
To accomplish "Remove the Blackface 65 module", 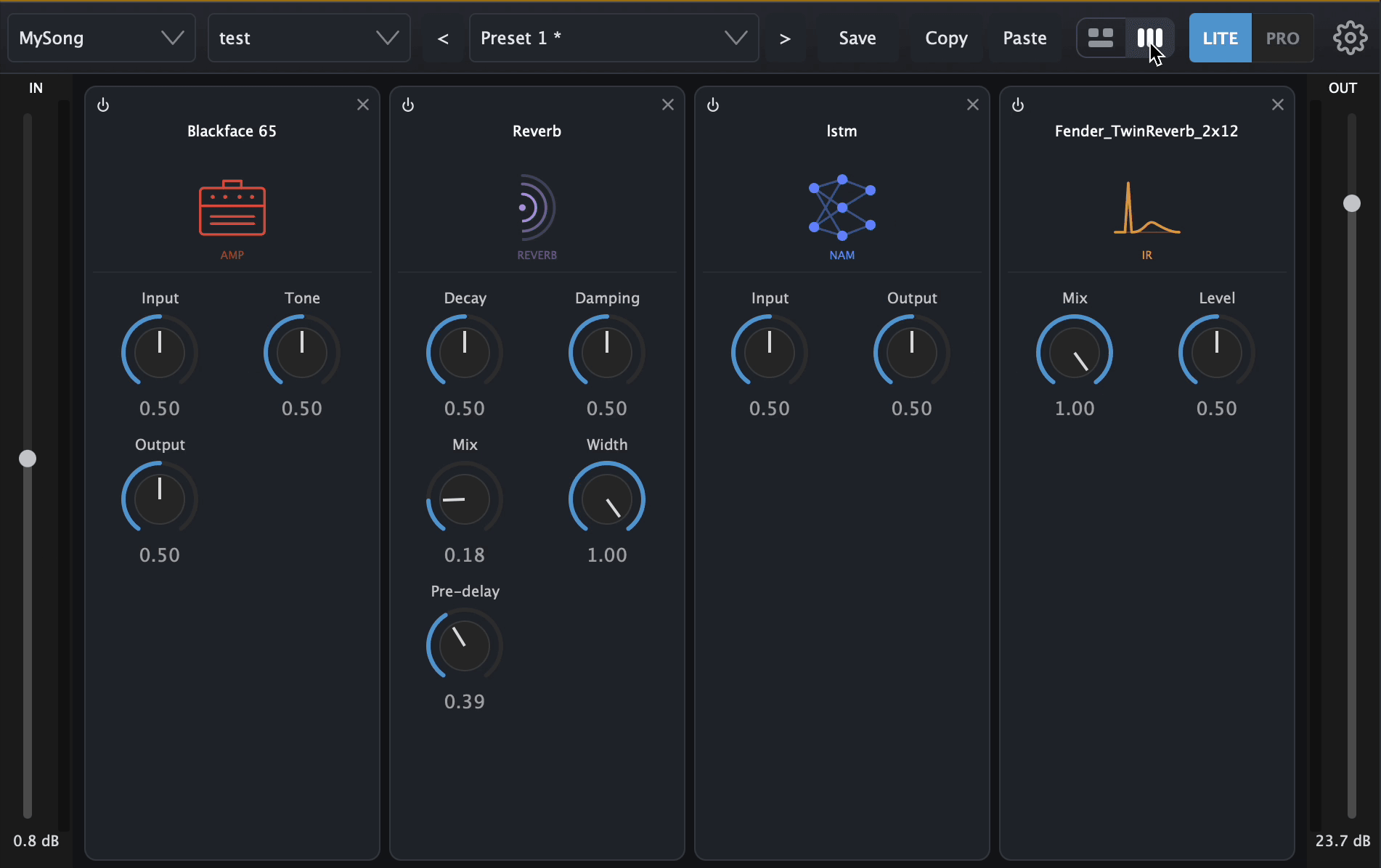I will point(363,105).
